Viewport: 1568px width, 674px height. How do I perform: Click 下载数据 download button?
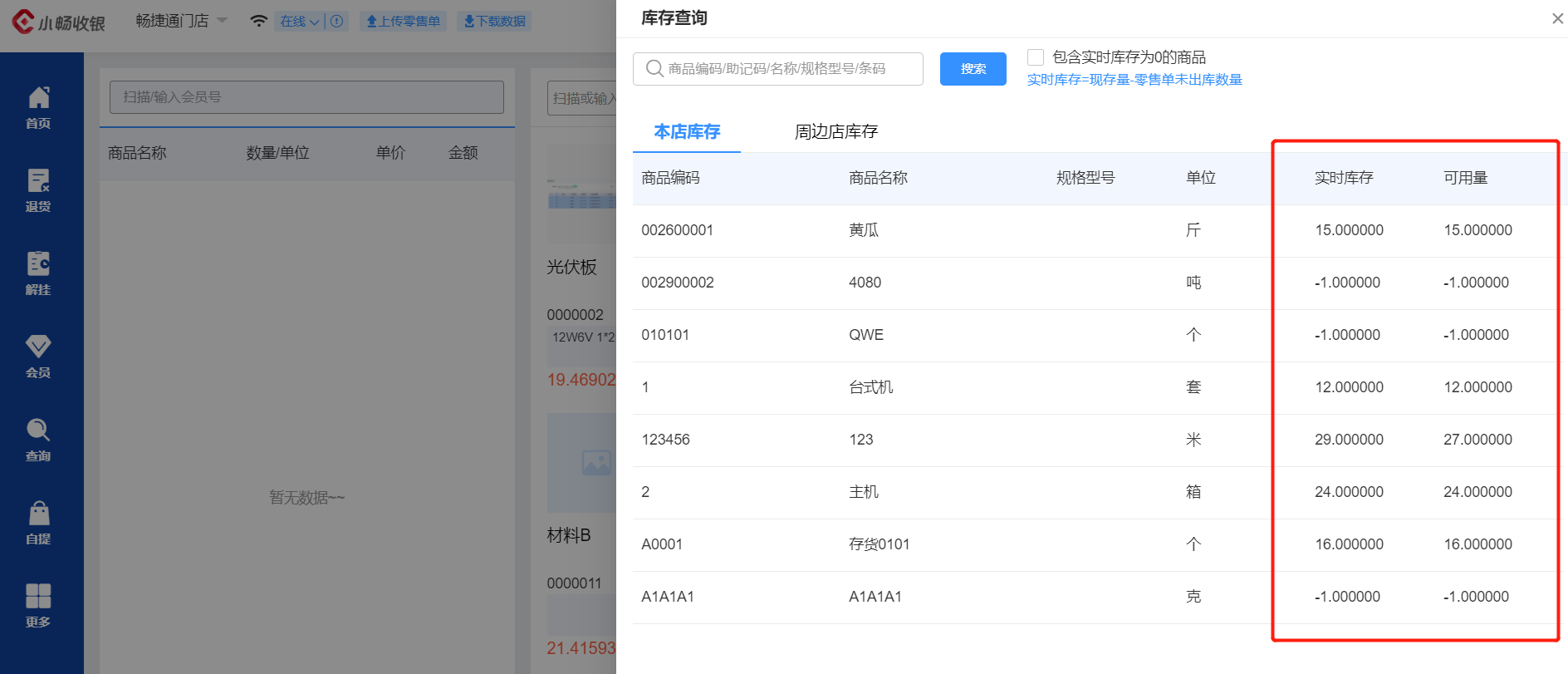[x=494, y=21]
